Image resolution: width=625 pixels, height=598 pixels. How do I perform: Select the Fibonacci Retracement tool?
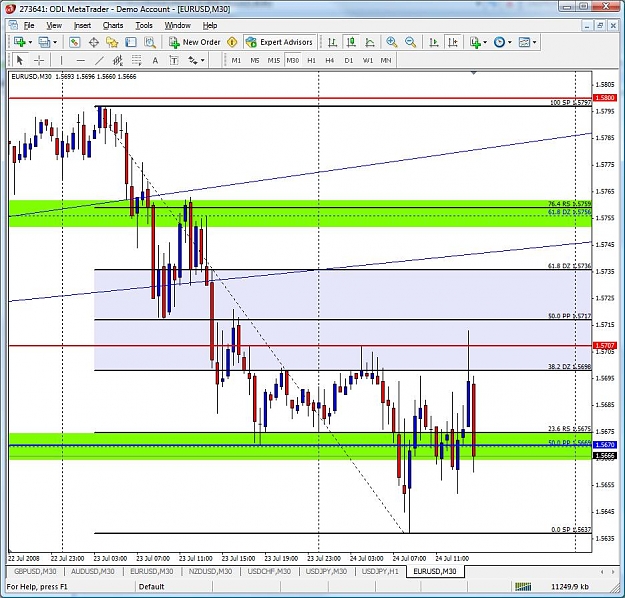coord(137,60)
